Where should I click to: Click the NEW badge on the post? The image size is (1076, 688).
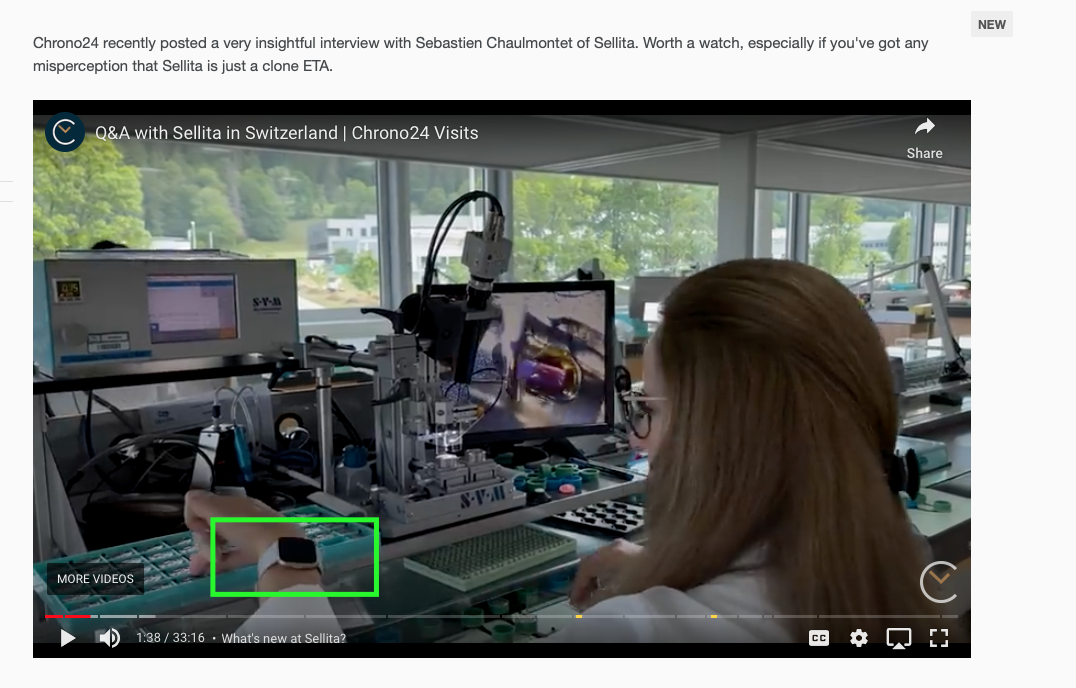[991, 25]
